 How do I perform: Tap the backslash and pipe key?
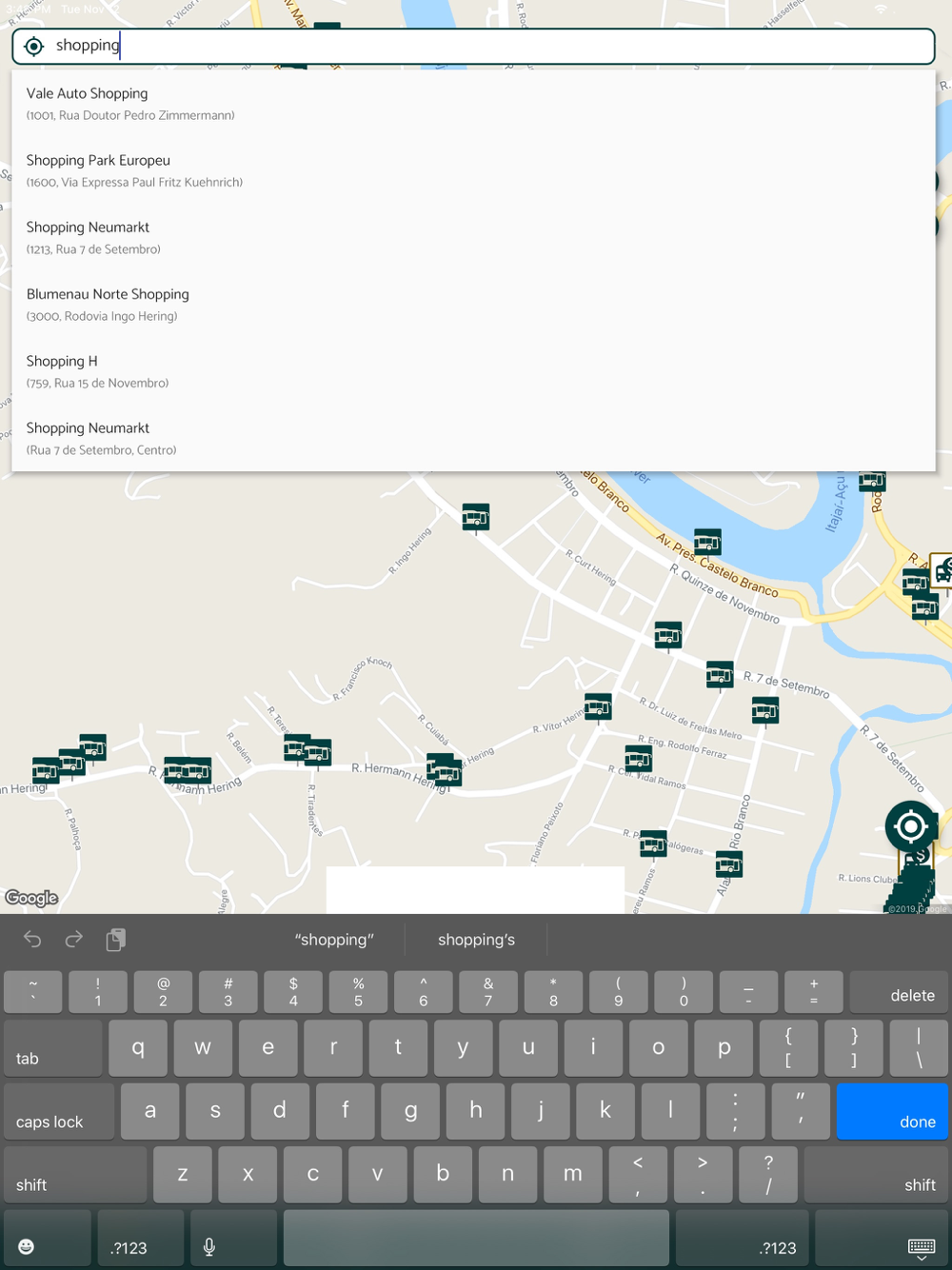point(919,1048)
